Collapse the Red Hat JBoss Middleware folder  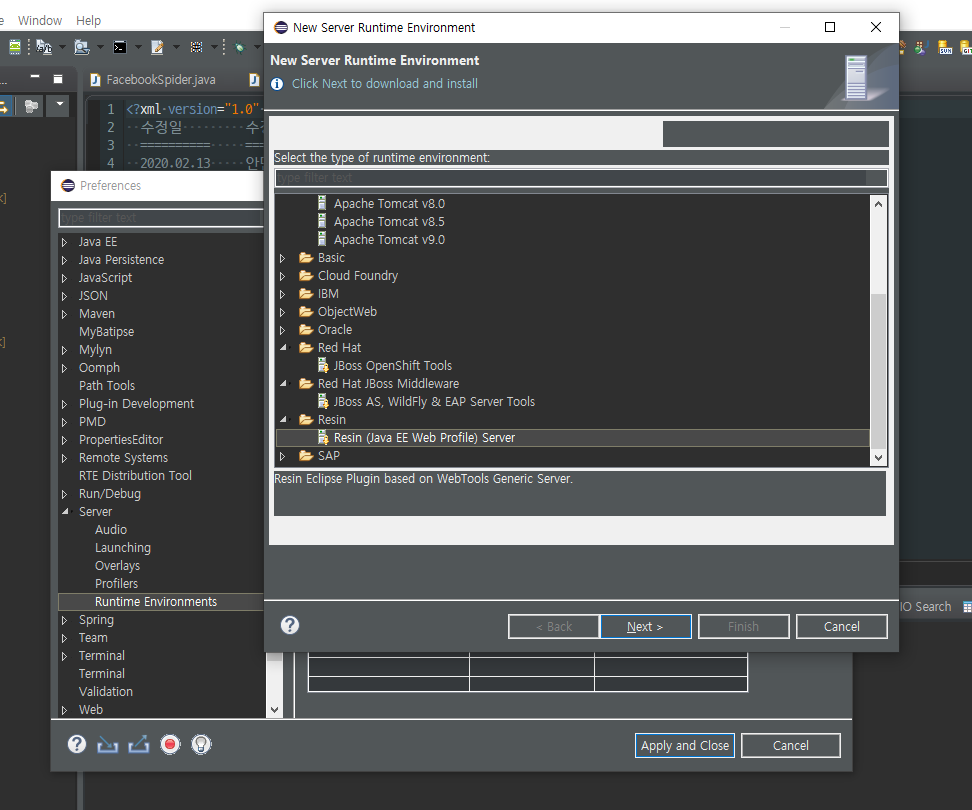(283, 384)
